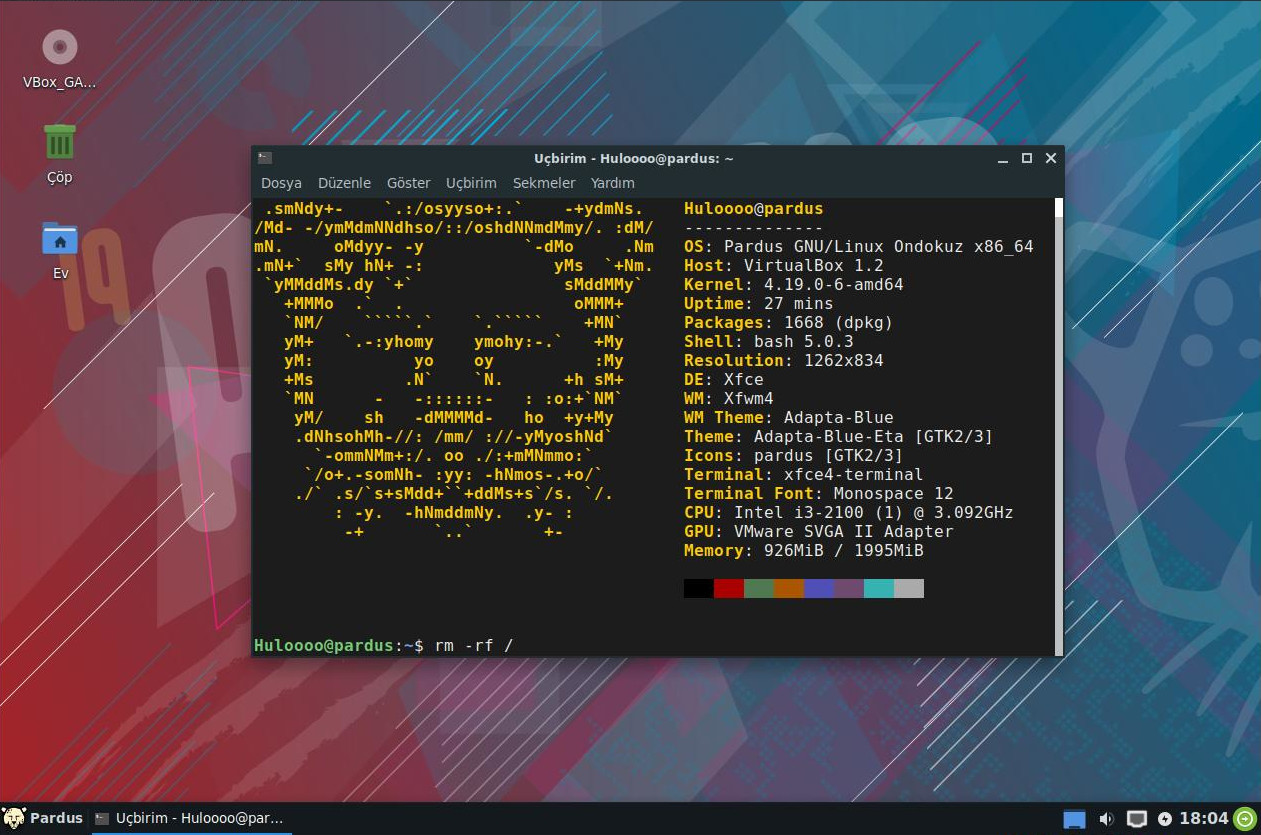Open the VBox_GA disc icon on desktop
Screen dimensions: 1261x835
point(60,47)
